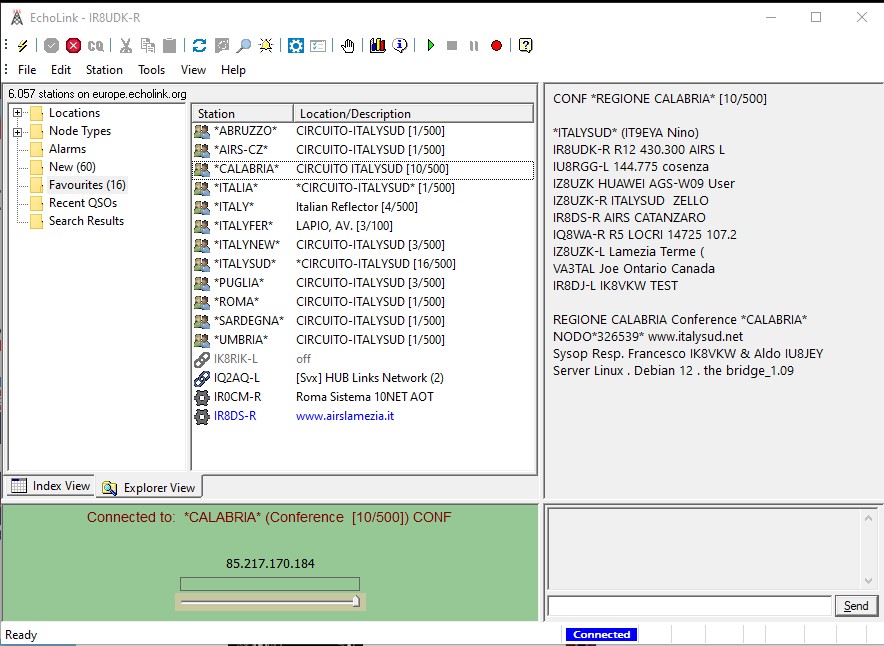Viewport: 884px width, 646px height.
Task: Click the Send button
Action: (856, 606)
